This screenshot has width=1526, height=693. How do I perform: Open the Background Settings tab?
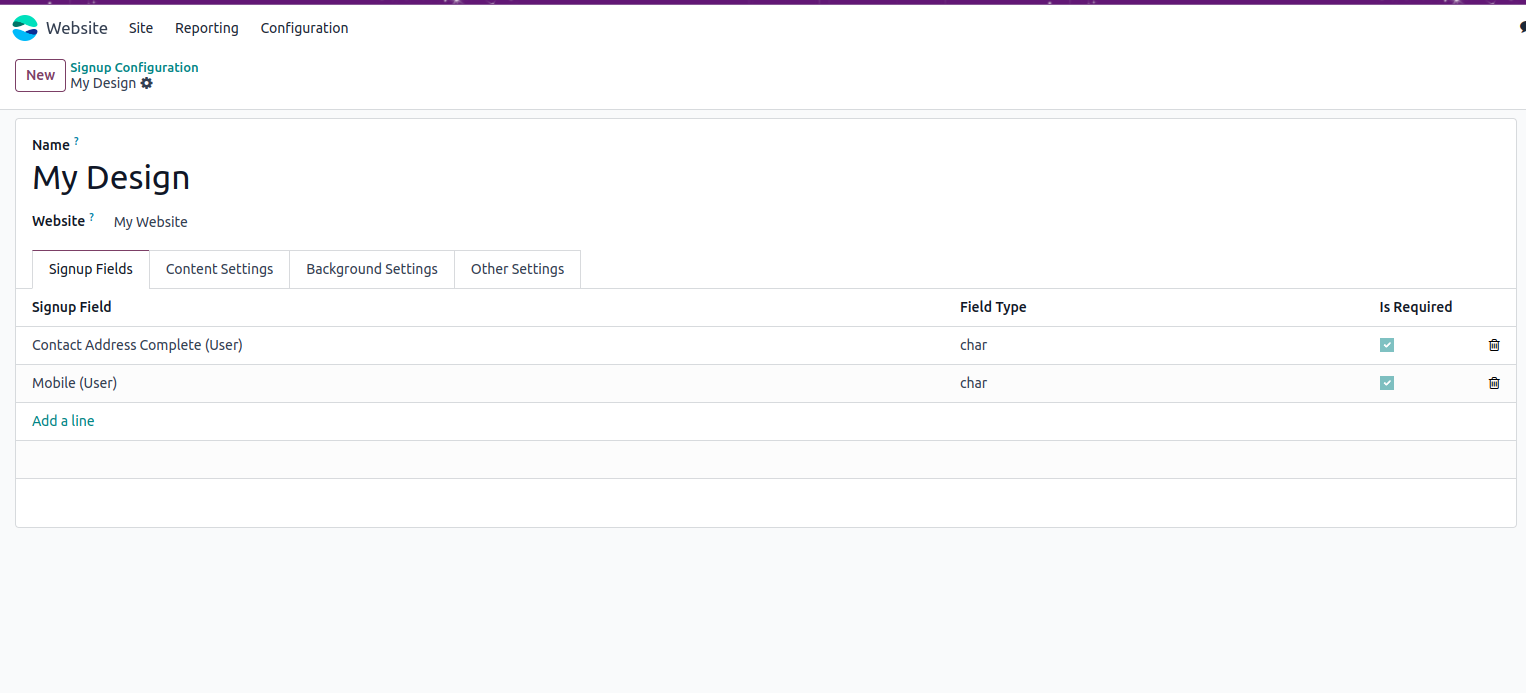click(x=372, y=269)
